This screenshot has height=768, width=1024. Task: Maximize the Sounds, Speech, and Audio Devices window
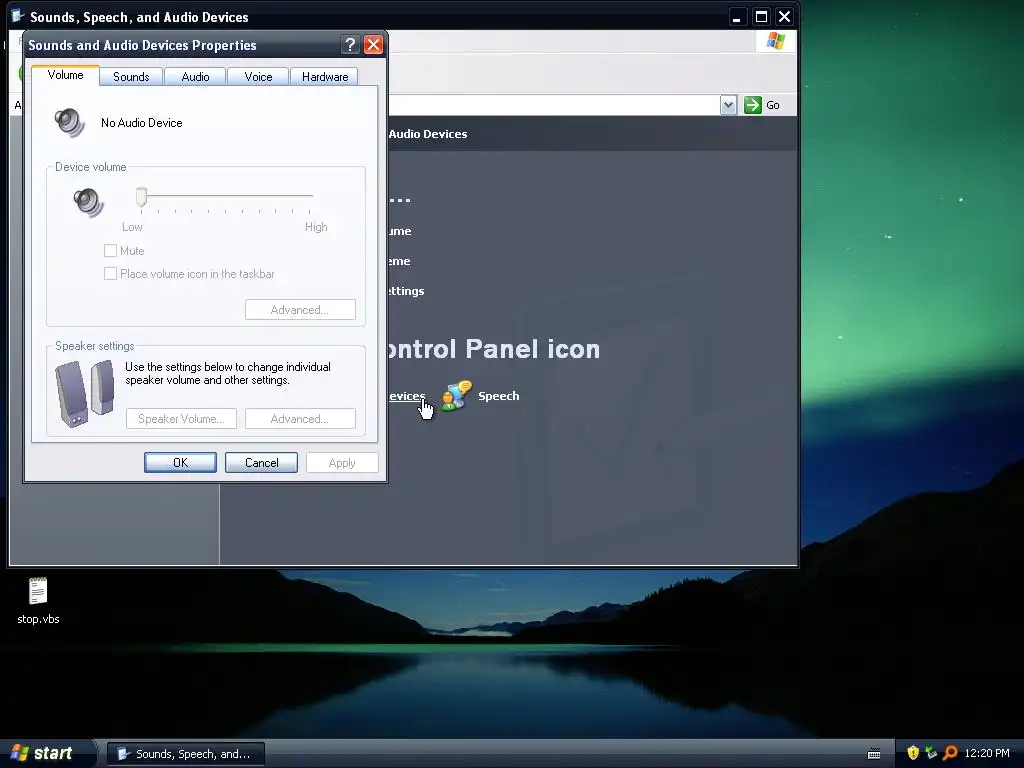(761, 17)
